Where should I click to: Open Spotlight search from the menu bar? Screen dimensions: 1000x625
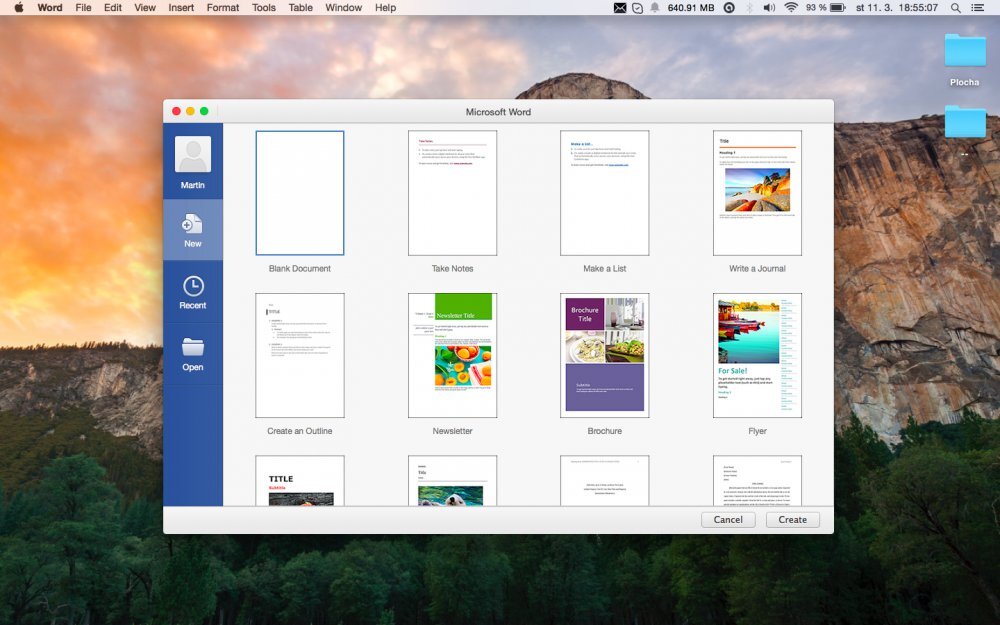[x=957, y=8]
